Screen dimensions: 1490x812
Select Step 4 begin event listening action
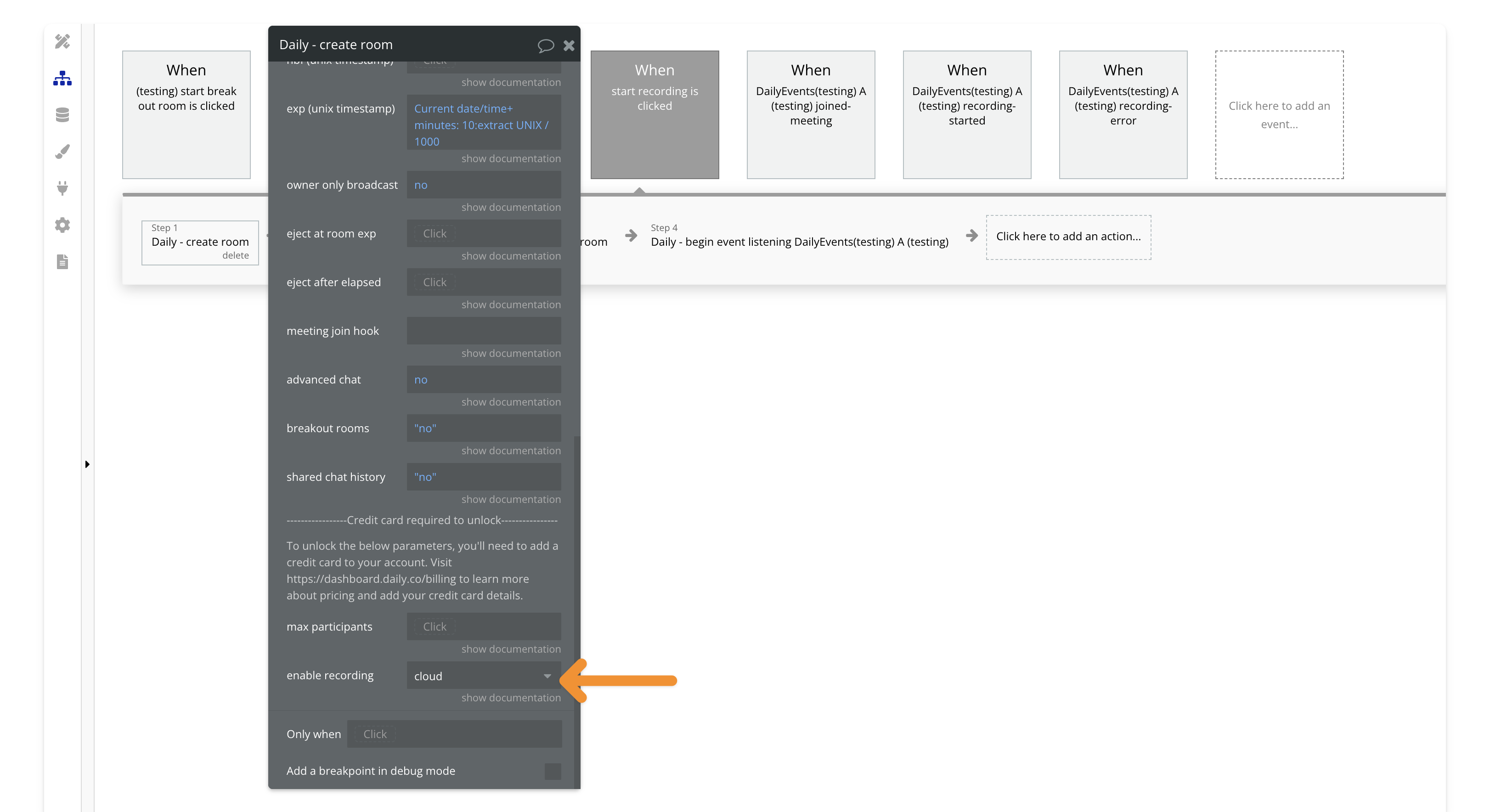(x=799, y=236)
